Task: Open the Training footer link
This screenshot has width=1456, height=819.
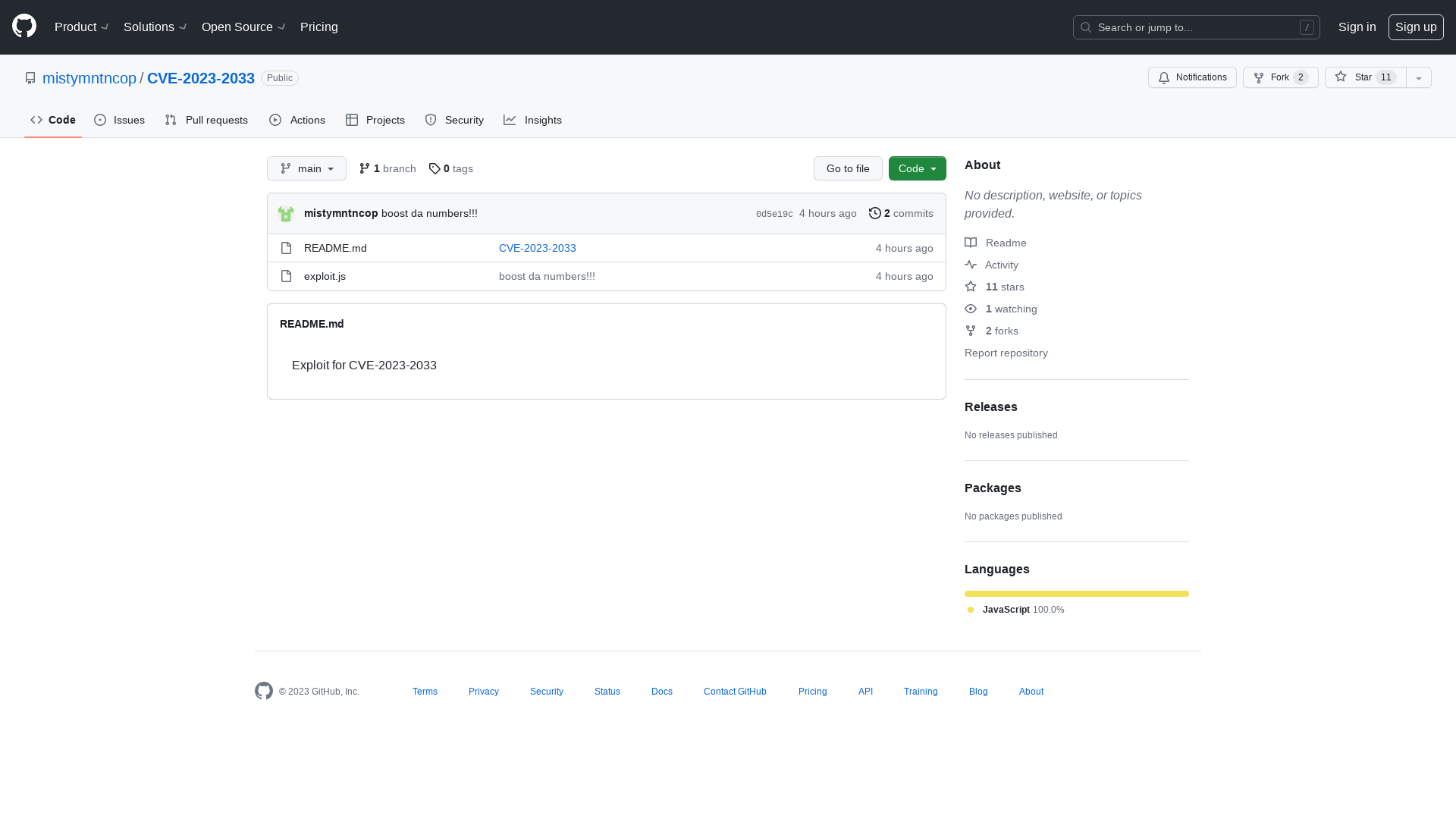Action: (921, 692)
